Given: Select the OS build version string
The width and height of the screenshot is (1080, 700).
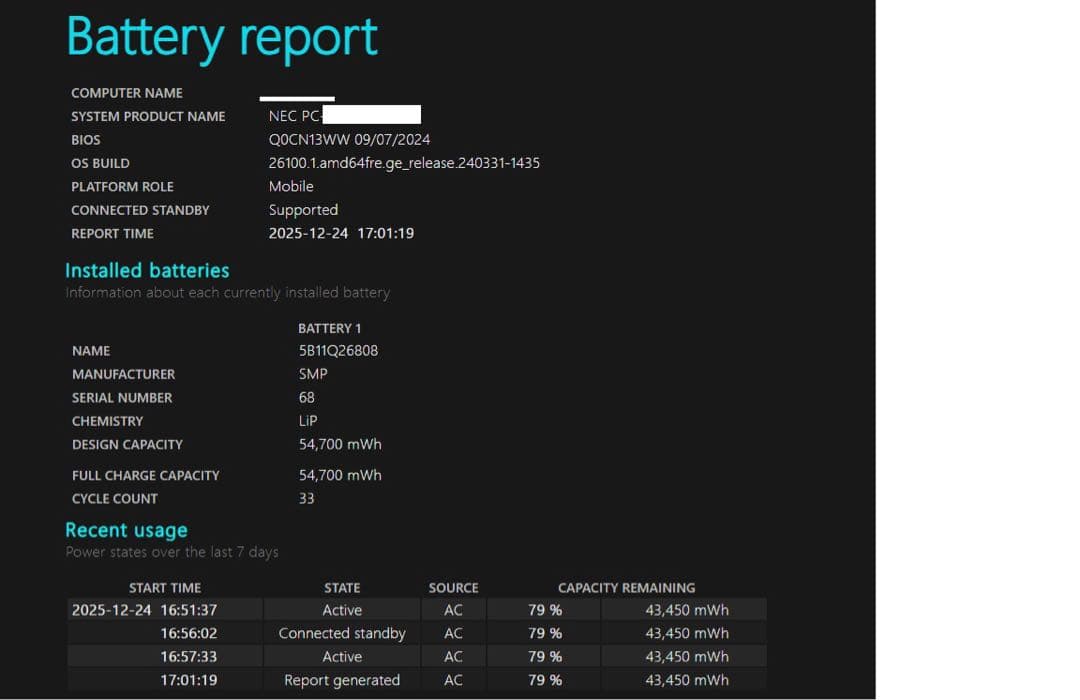Looking at the screenshot, I should pyautogui.click(x=404, y=163).
